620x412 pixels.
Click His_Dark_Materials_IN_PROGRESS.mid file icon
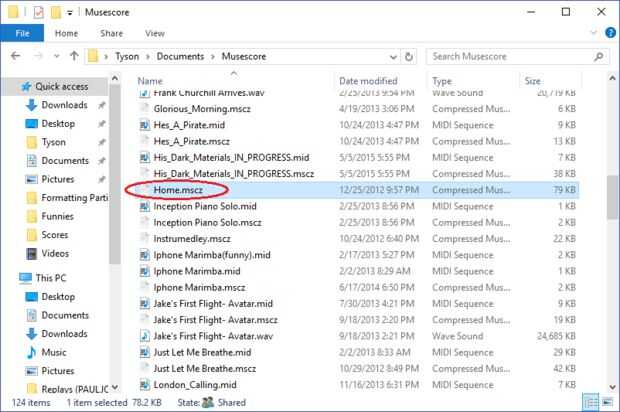click(145, 157)
